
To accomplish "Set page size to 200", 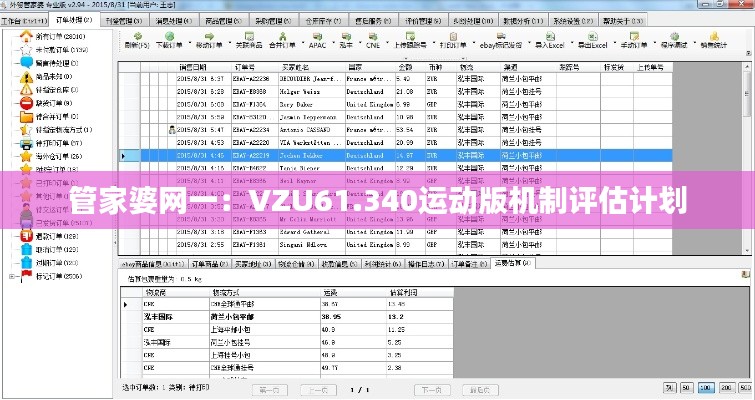I will coord(727,387).
